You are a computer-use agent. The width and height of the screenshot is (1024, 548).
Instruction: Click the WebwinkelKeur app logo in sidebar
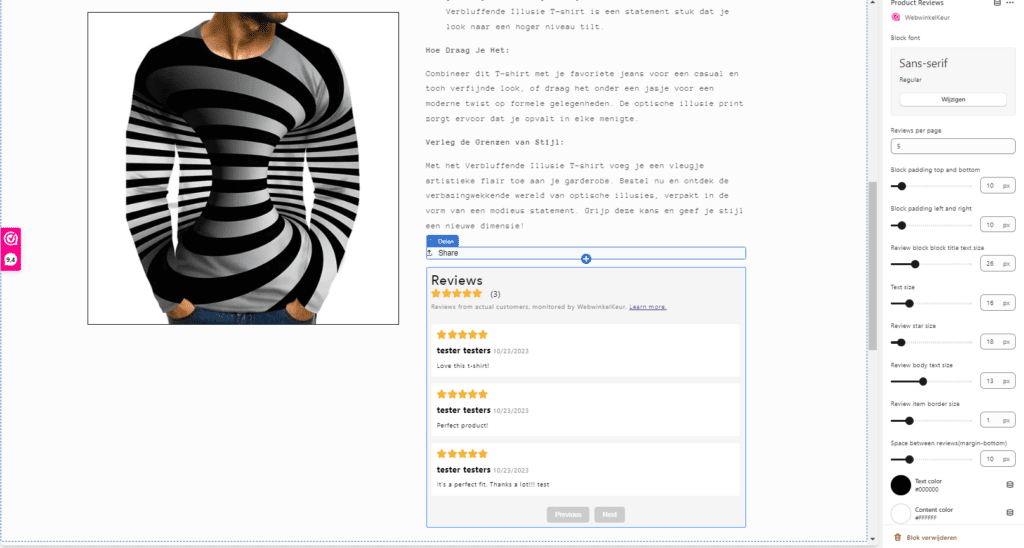[895, 18]
